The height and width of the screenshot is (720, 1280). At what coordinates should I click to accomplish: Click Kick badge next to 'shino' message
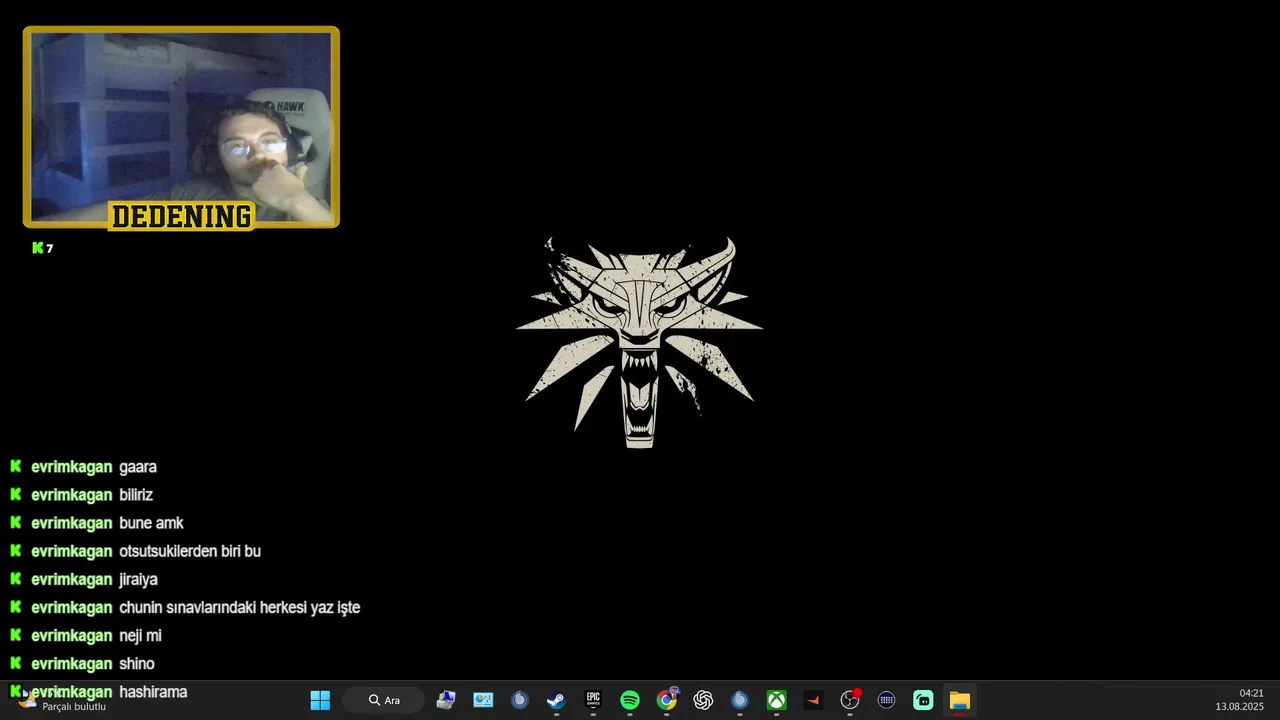tap(15, 663)
